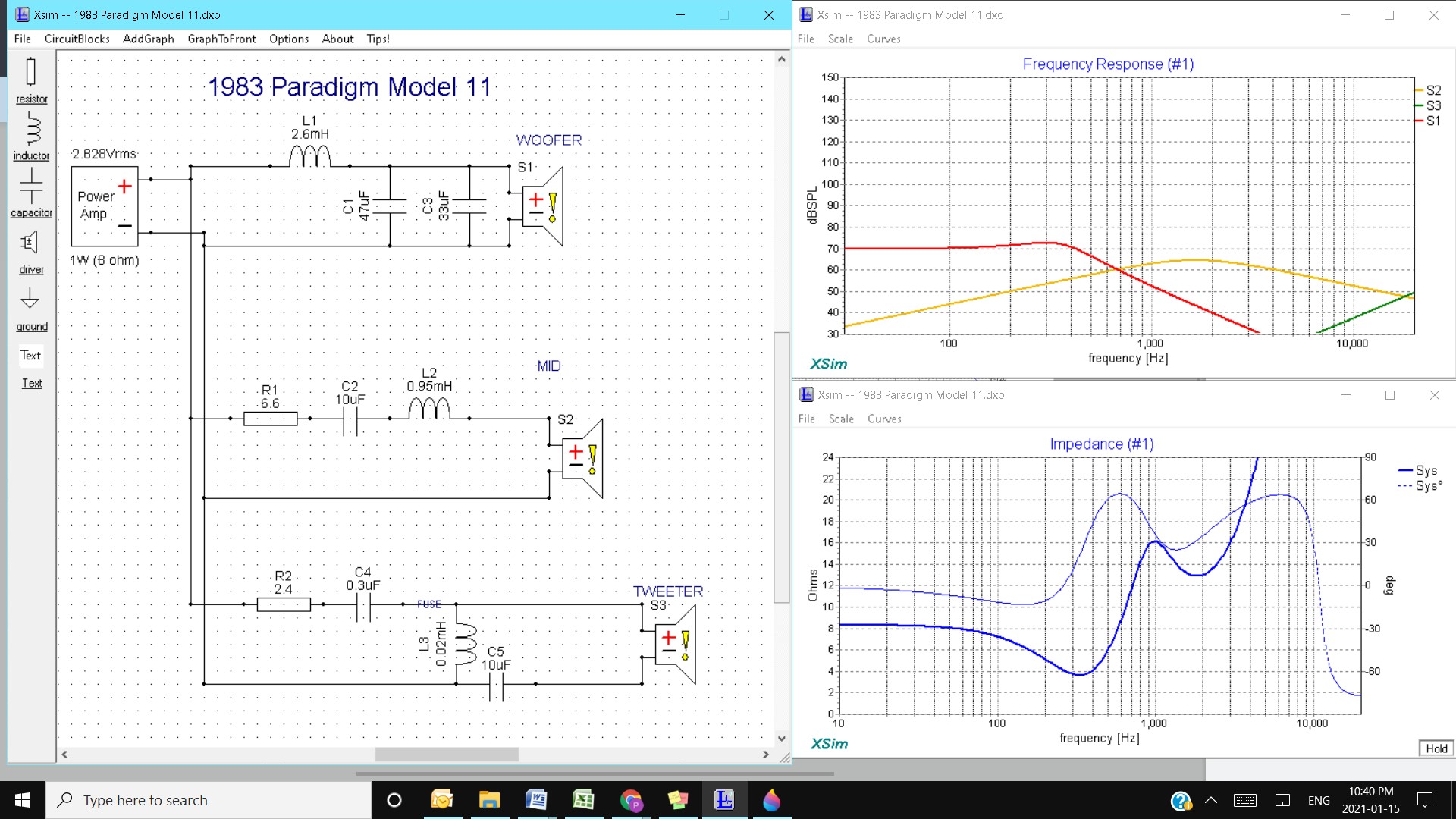1456x819 pixels.
Task: Open Curves menu in Frequency Response window
Action: [883, 39]
